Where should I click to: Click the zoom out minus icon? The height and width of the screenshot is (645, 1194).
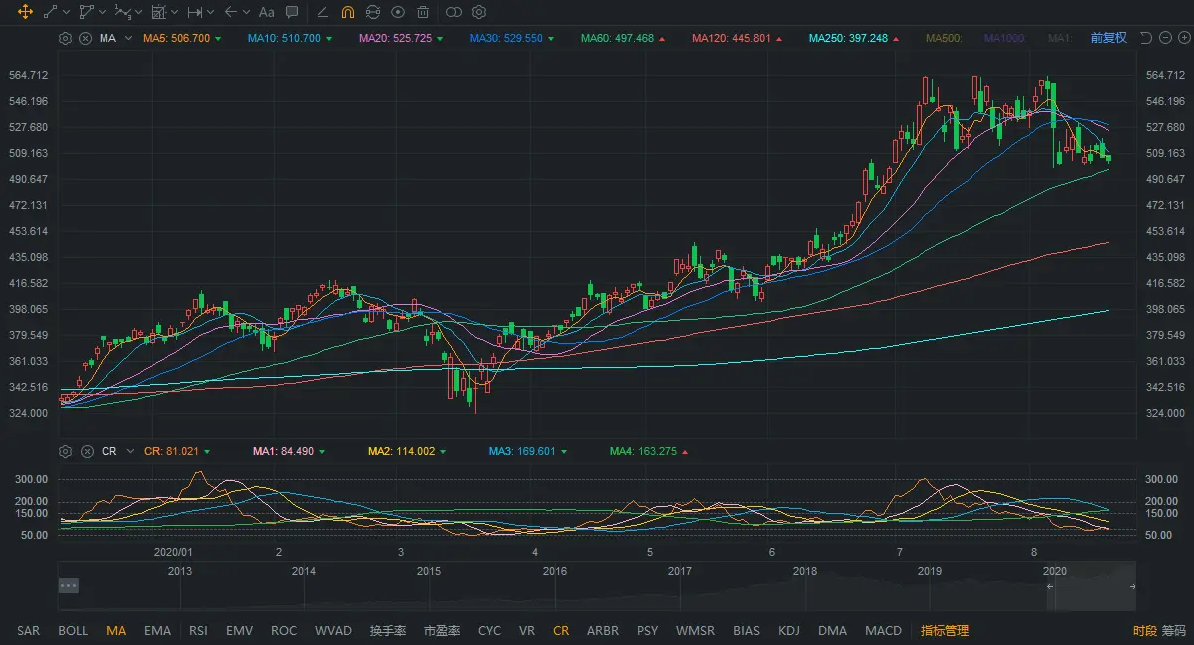coord(1165,38)
